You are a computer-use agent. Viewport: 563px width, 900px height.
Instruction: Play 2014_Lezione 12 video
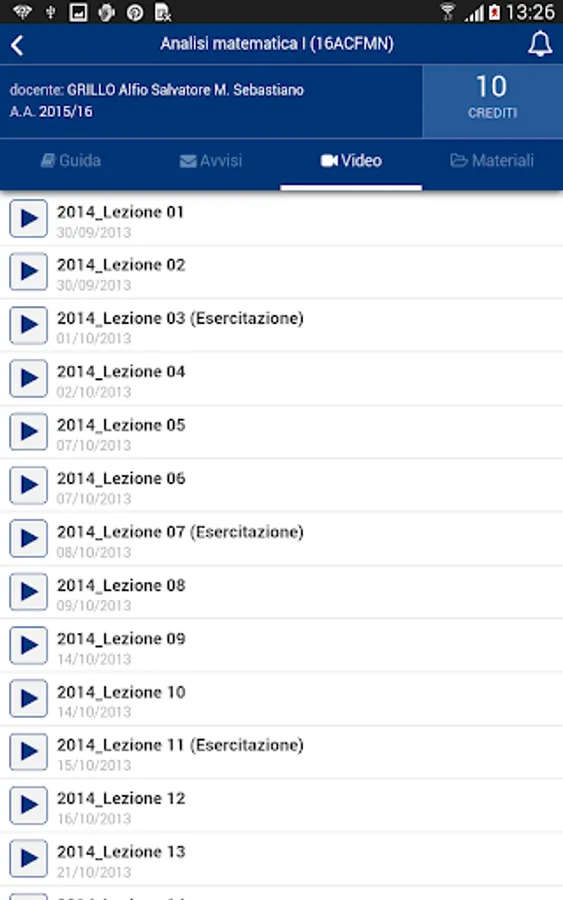(x=28, y=805)
